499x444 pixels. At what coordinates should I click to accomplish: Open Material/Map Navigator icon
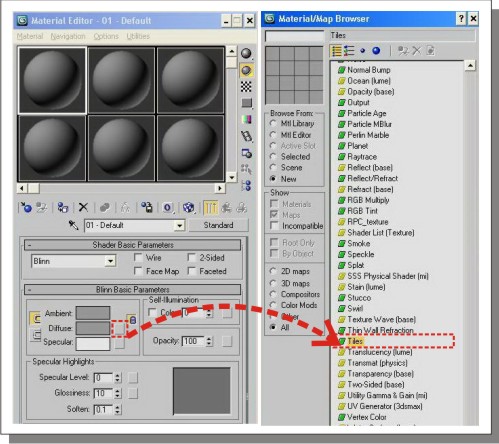tap(246, 185)
